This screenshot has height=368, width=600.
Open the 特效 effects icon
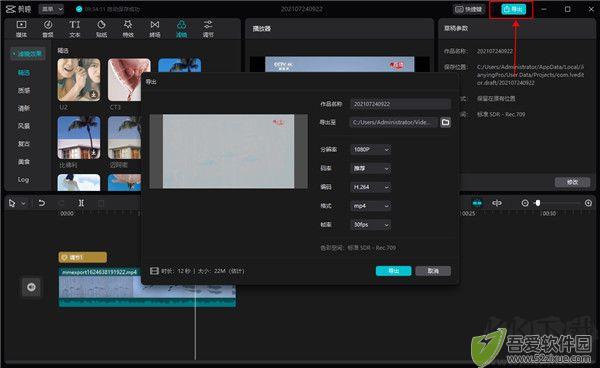128,29
